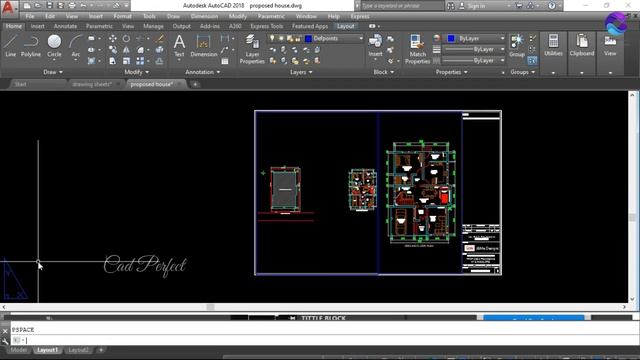The height and width of the screenshot is (360, 640).
Task: Click the Save icon in quick access toolbar
Action: click(49, 6)
